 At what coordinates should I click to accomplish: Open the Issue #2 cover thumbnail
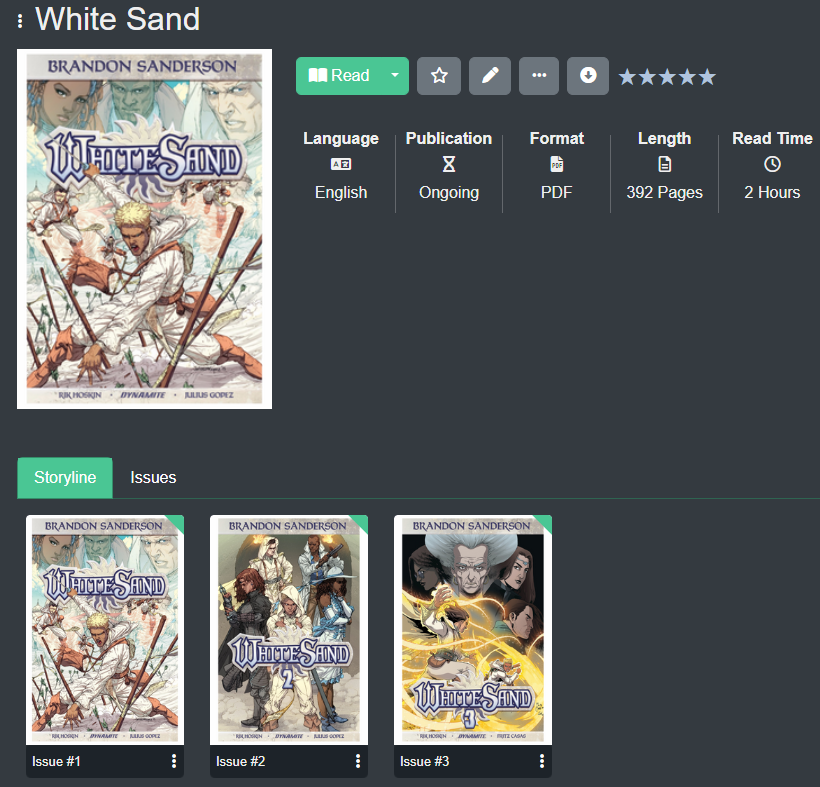click(289, 630)
